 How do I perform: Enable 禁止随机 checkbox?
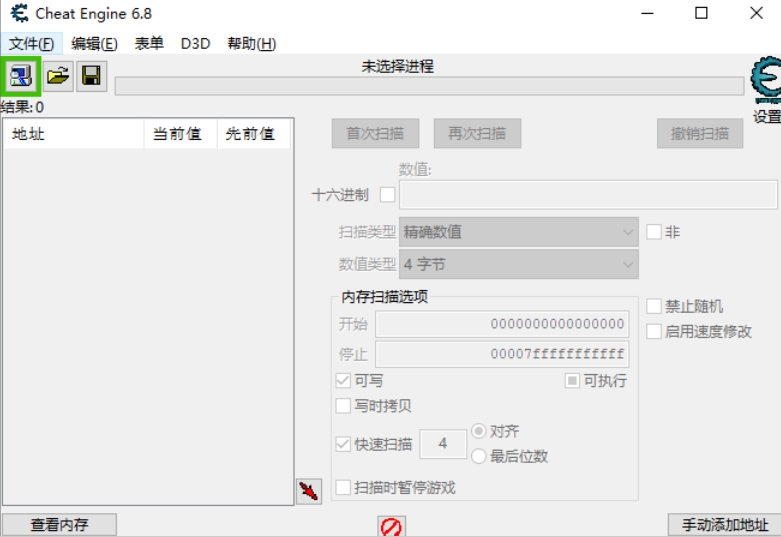[653, 306]
